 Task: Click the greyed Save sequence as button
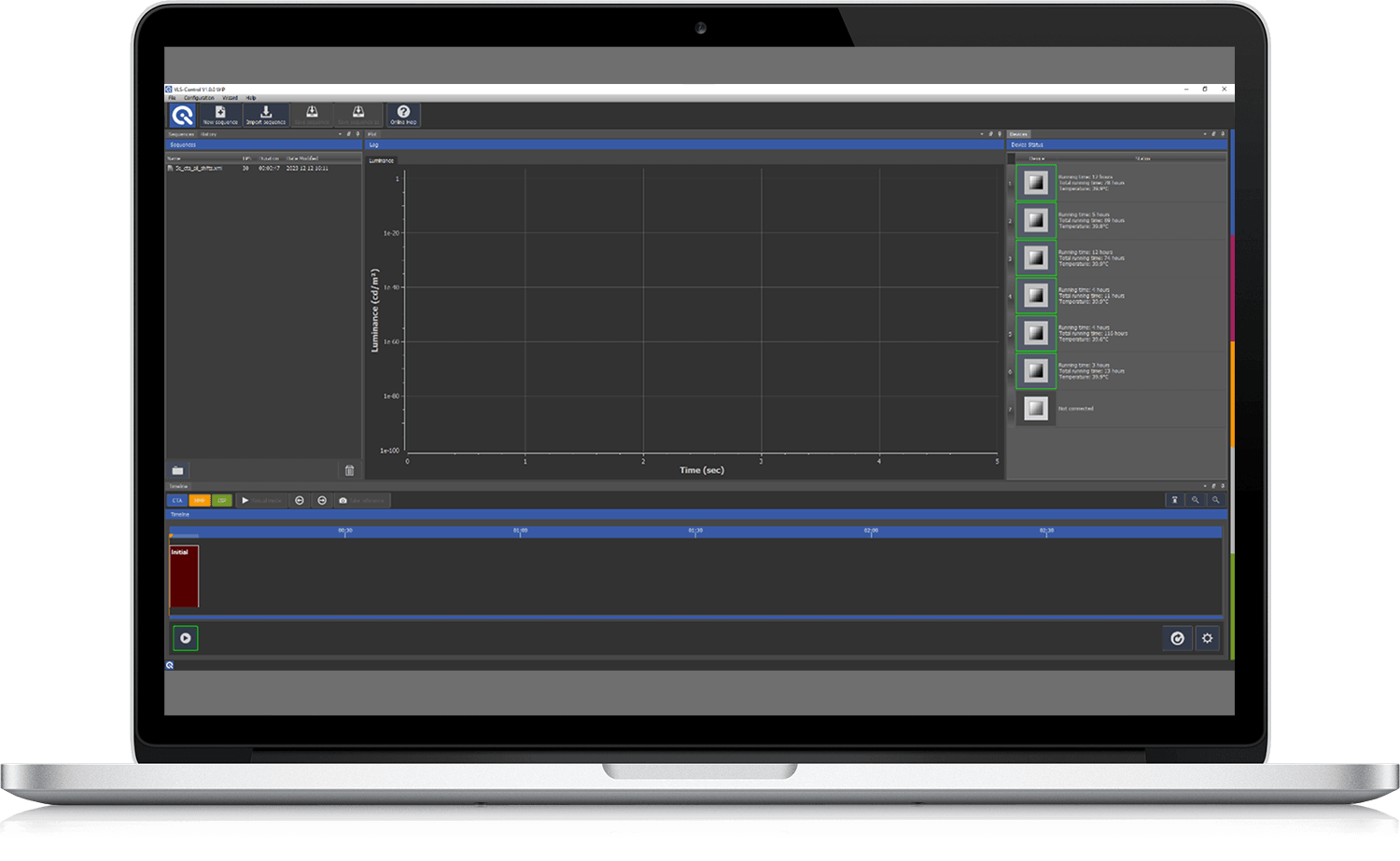click(358, 115)
